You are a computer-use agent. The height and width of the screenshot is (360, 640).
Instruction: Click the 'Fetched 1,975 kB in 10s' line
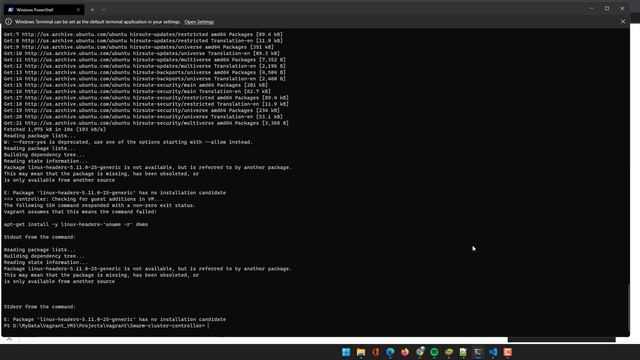[x=55, y=129]
